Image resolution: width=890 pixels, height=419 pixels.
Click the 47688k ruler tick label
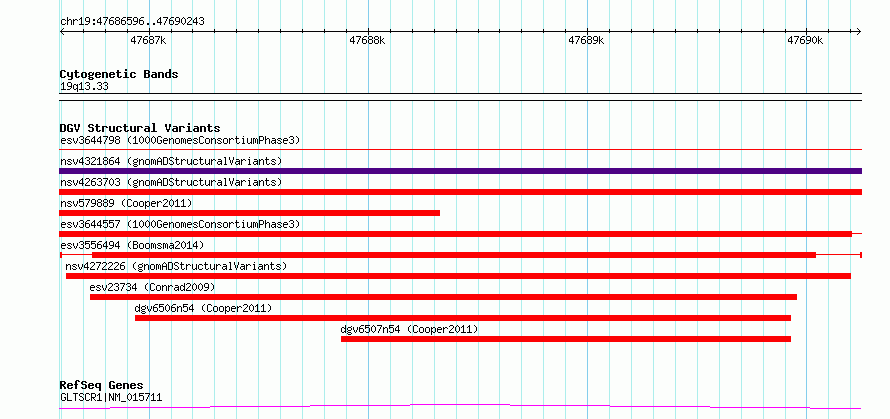[x=367, y=40]
